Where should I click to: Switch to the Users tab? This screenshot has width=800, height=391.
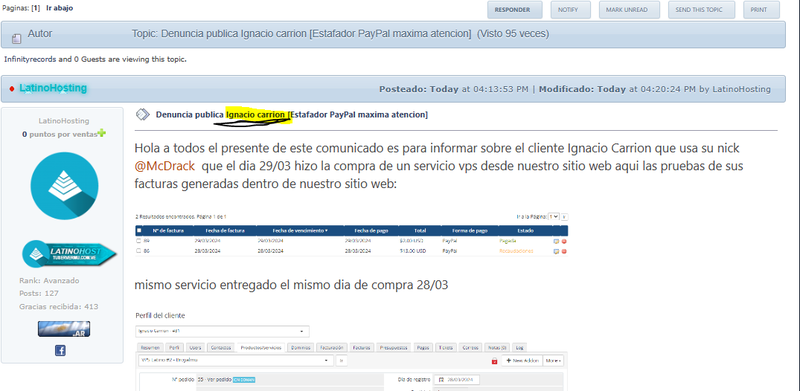(195, 348)
